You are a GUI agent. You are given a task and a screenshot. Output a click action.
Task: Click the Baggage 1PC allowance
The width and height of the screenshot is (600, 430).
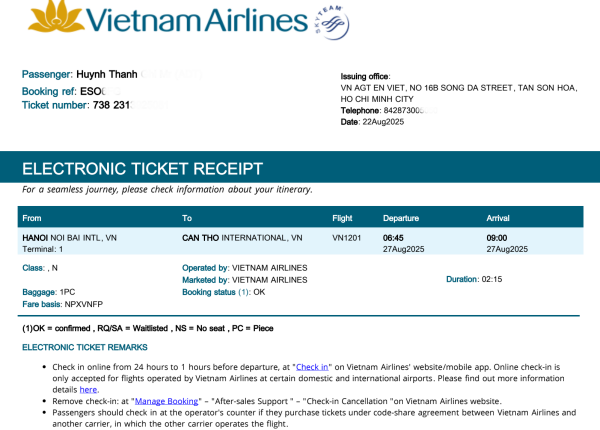(67, 292)
